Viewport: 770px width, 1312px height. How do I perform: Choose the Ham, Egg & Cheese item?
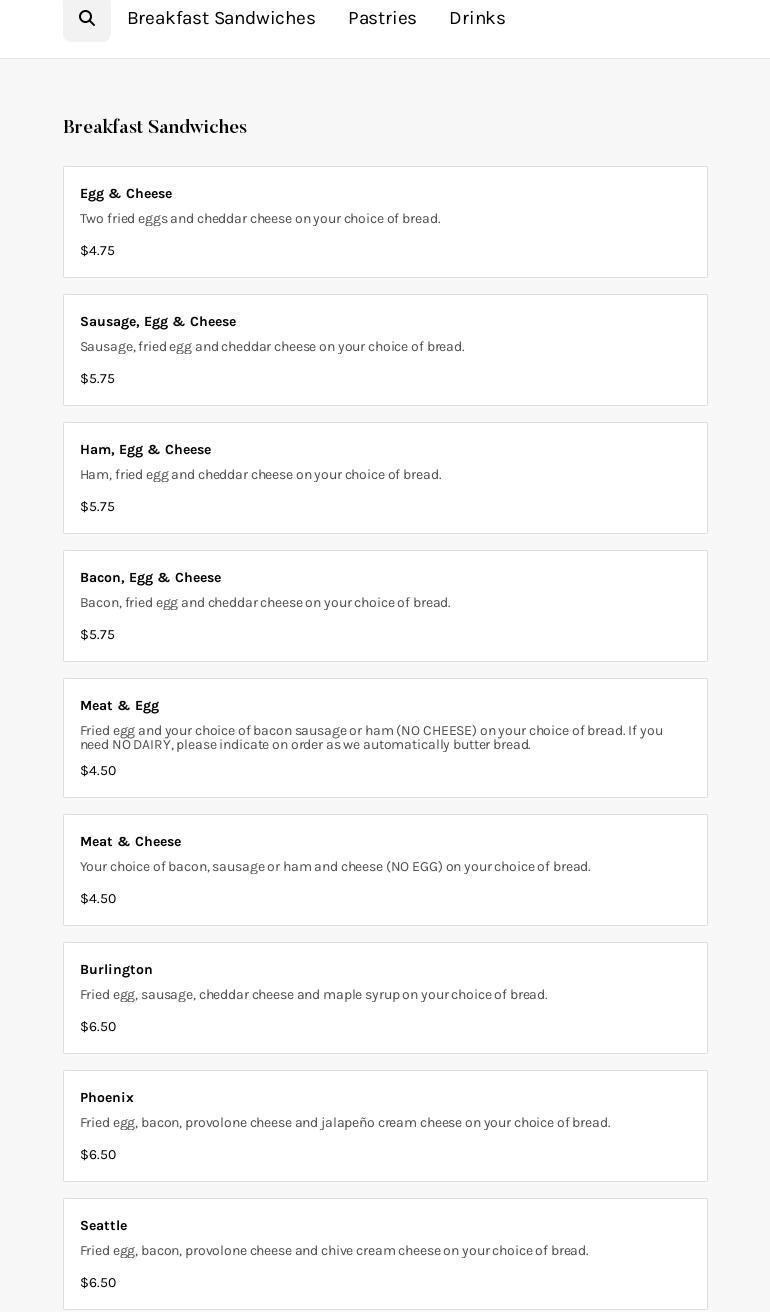pos(145,450)
